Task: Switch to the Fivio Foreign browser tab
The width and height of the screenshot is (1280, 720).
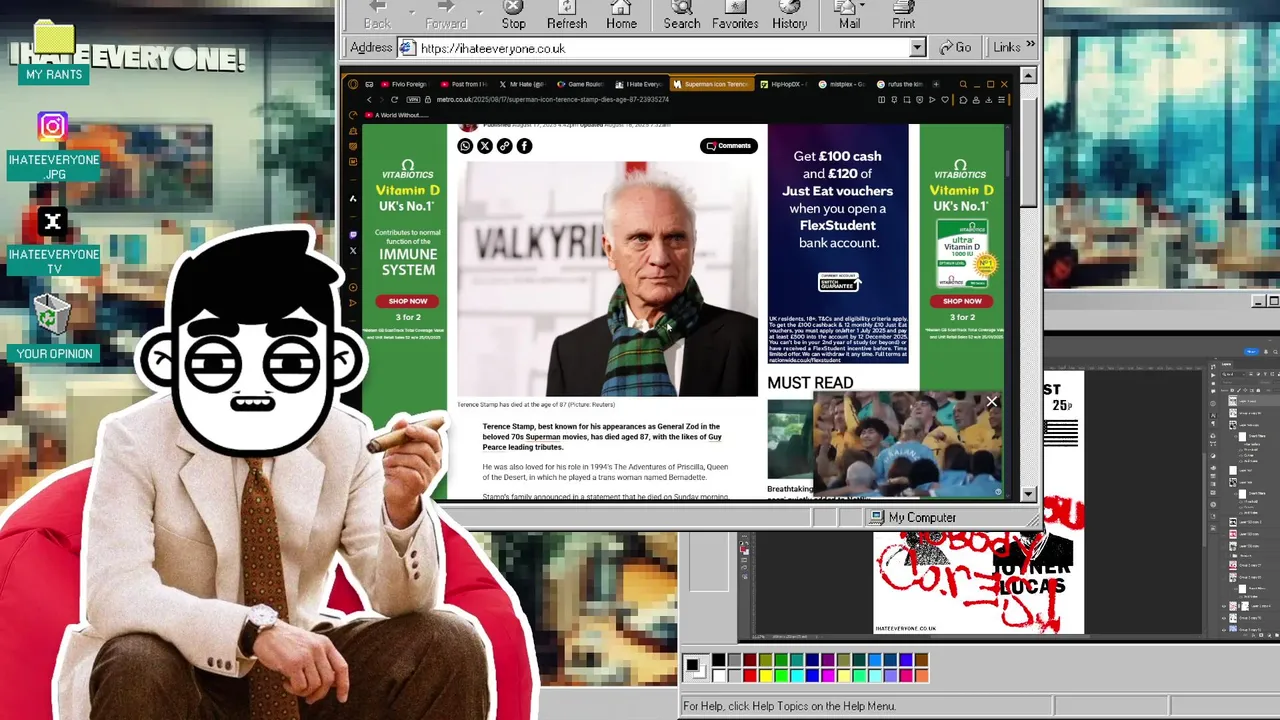Action: pyautogui.click(x=404, y=84)
